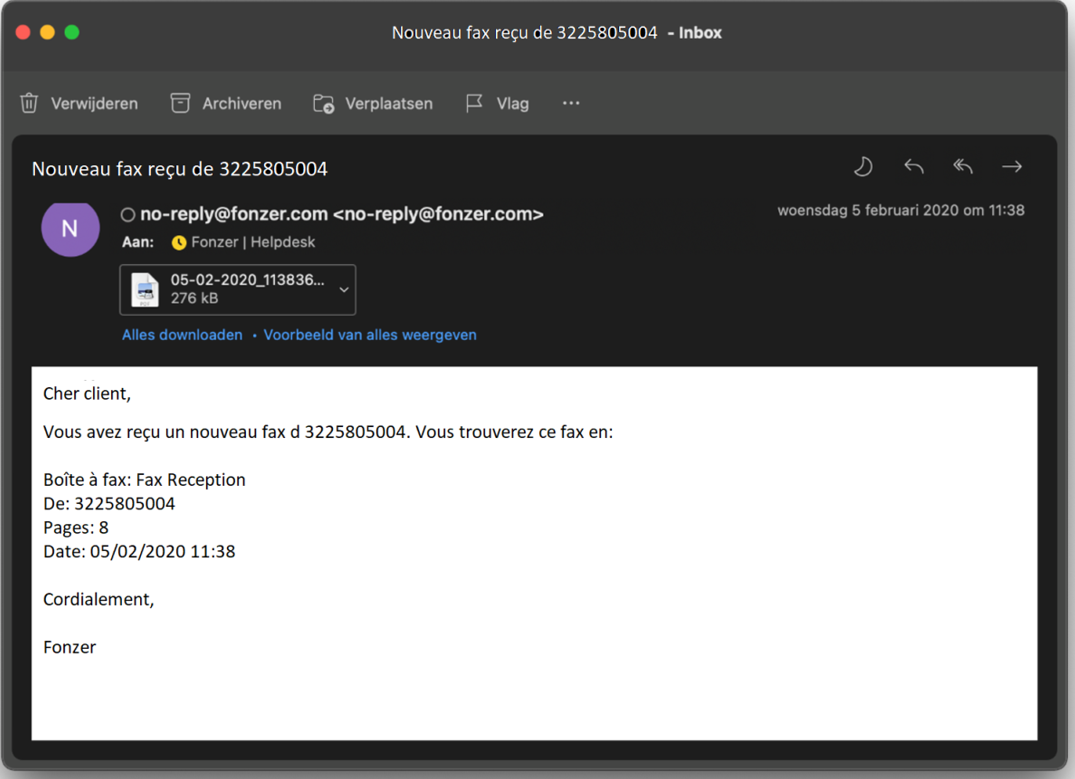Click the Pages: 8 line
This screenshot has width=1075, height=779.
76,527
